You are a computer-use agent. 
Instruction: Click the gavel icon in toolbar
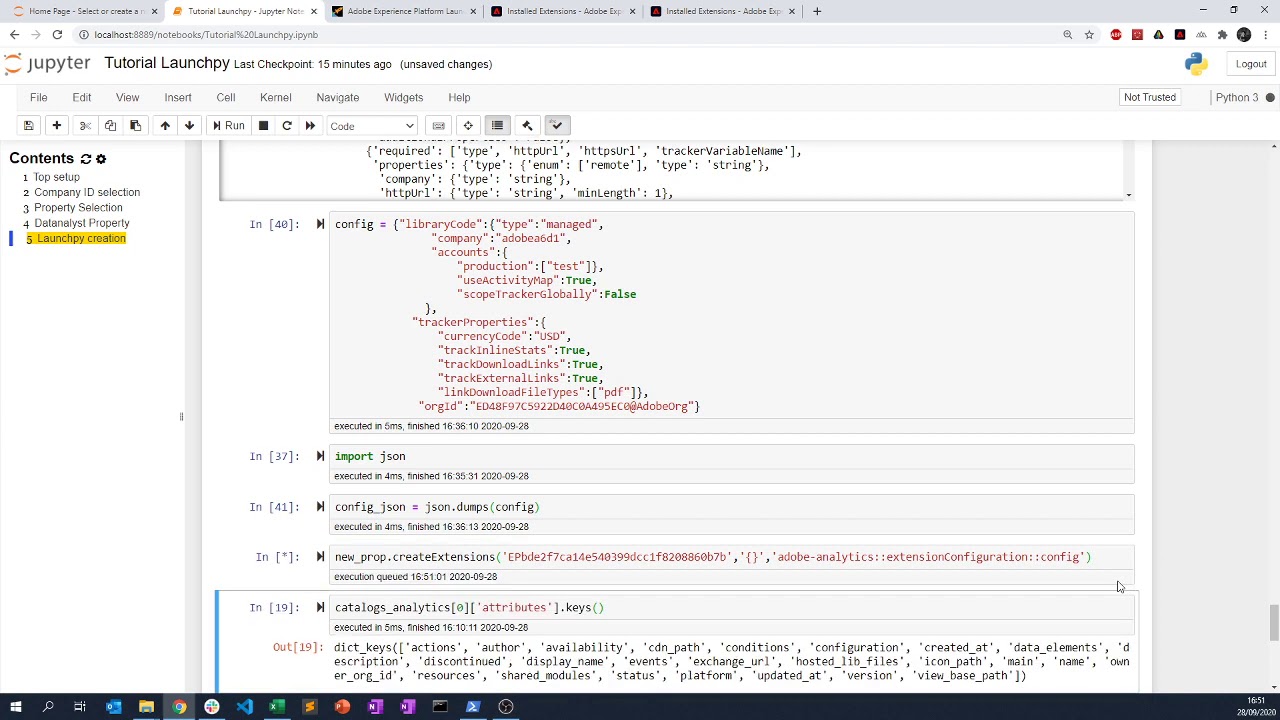point(527,126)
